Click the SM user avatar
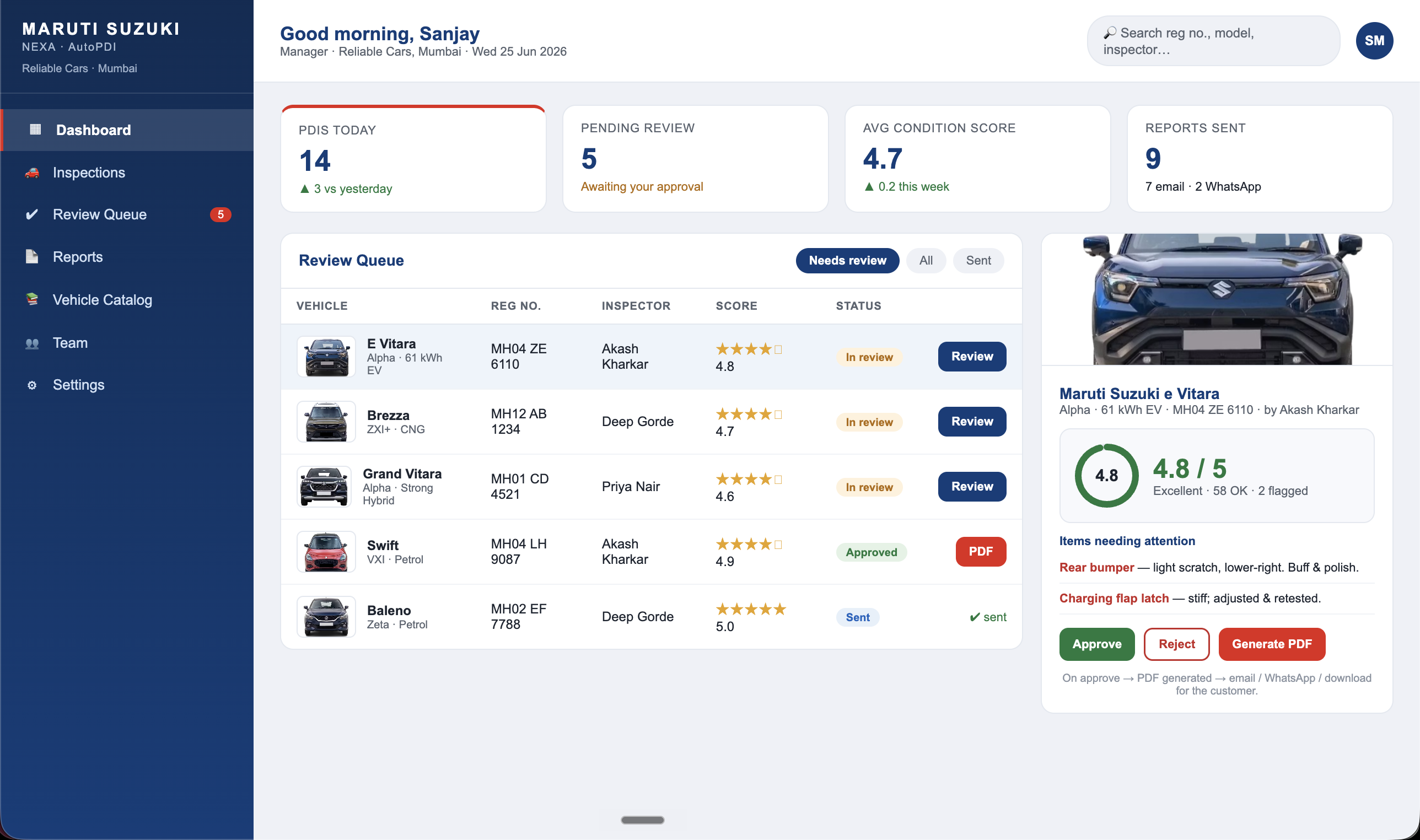Image resolution: width=1420 pixels, height=840 pixels. coord(1374,41)
